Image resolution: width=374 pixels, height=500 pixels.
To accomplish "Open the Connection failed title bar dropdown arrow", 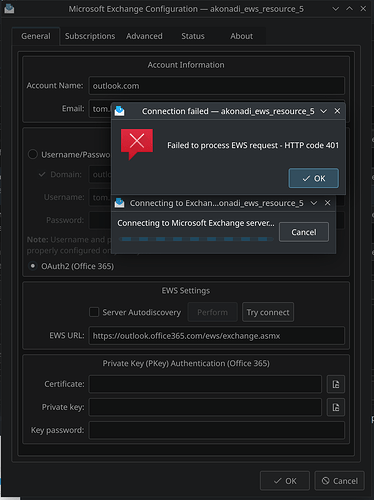I will click(x=323, y=111).
